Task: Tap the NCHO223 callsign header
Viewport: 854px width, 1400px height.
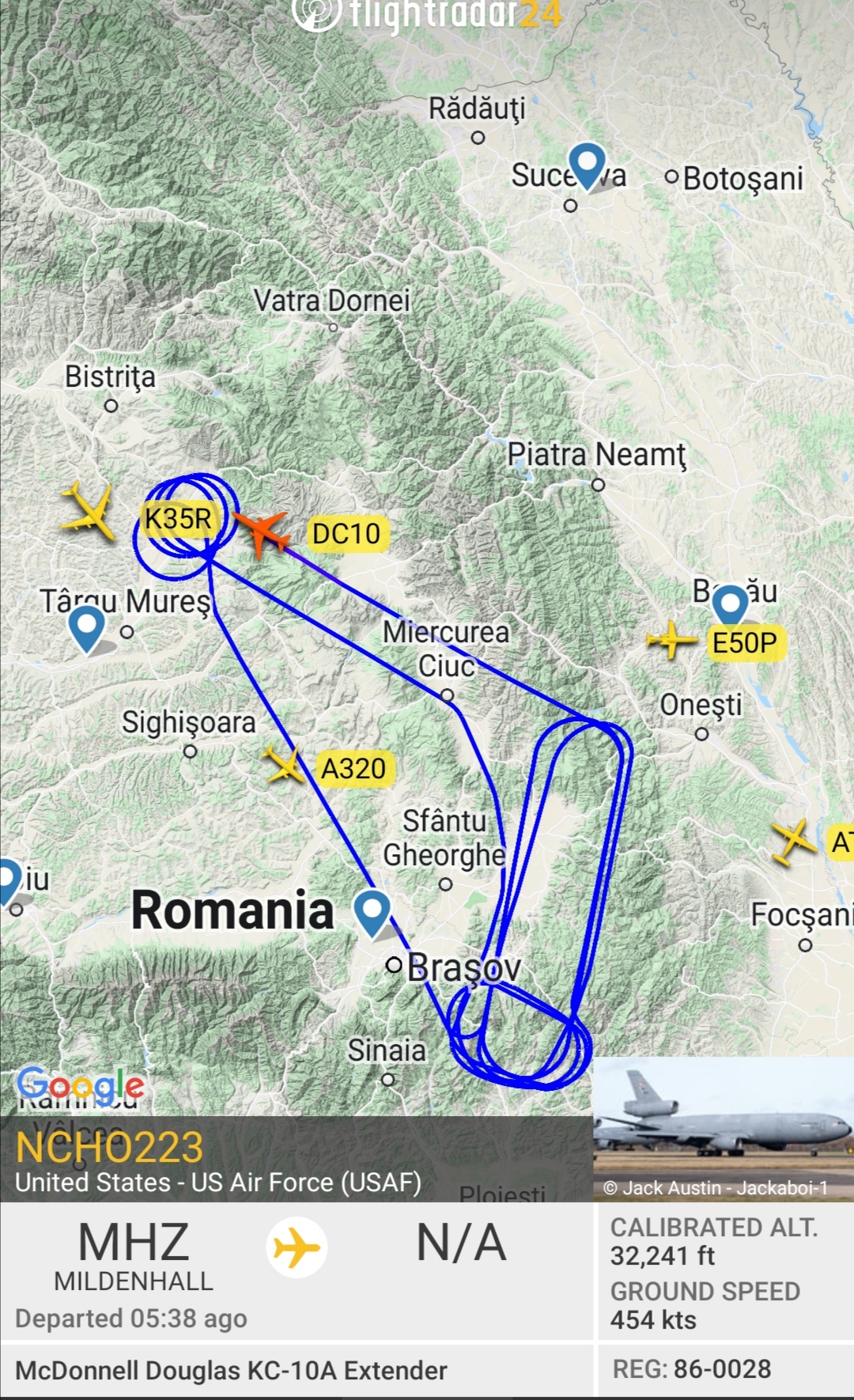Action: click(x=110, y=1148)
